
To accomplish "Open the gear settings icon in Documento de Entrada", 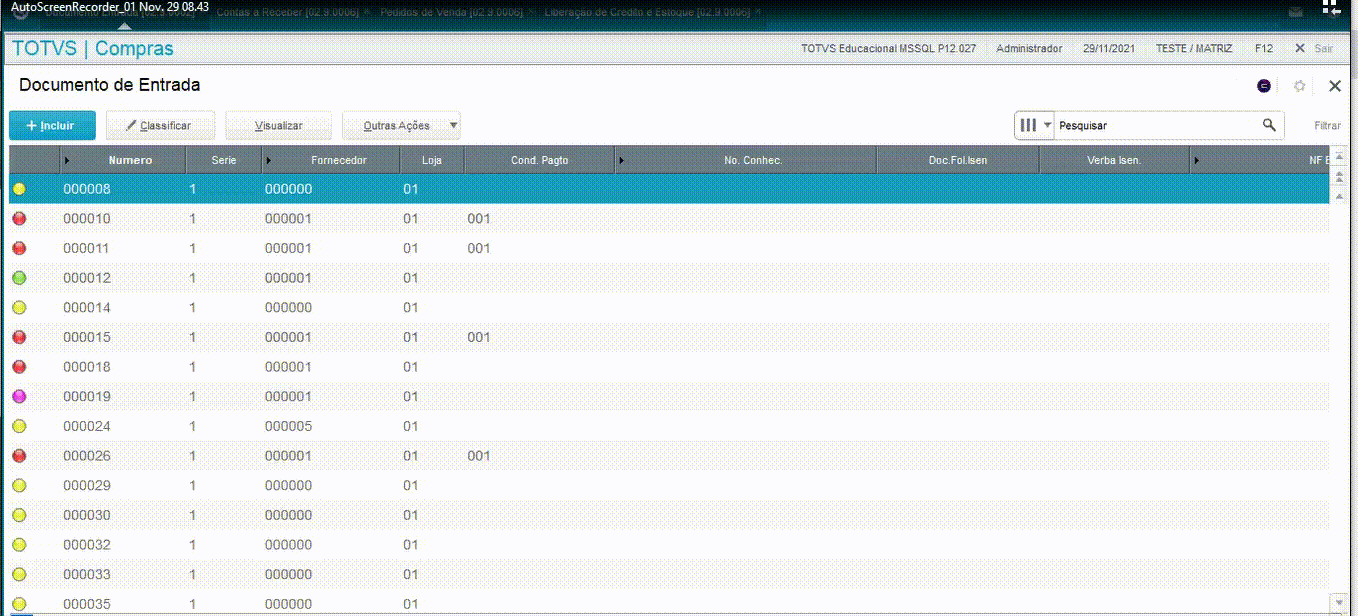I will point(1300,86).
